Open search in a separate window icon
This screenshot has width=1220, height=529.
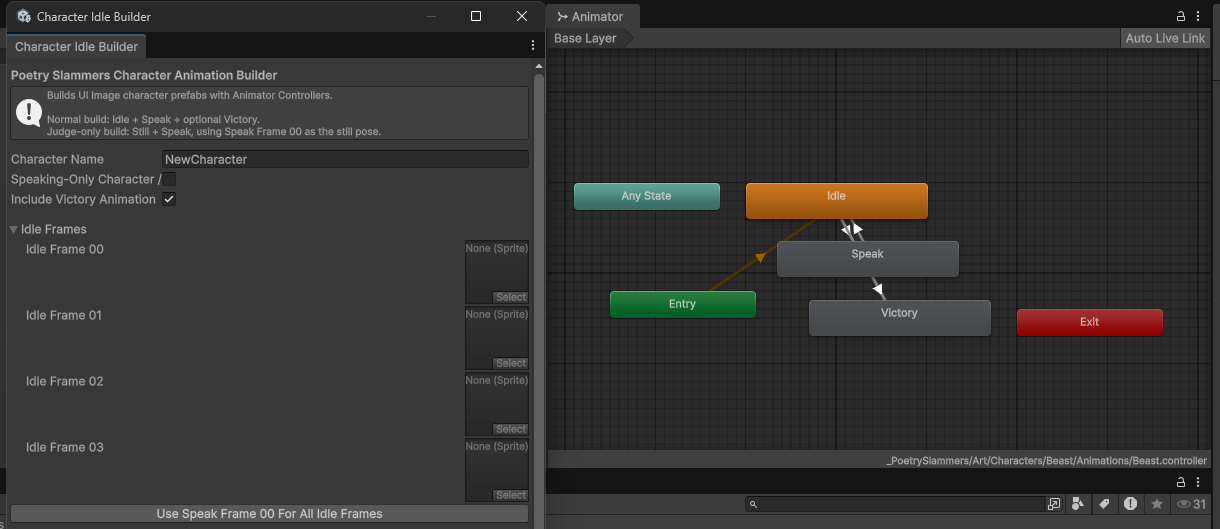pyautogui.click(x=1054, y=504)
